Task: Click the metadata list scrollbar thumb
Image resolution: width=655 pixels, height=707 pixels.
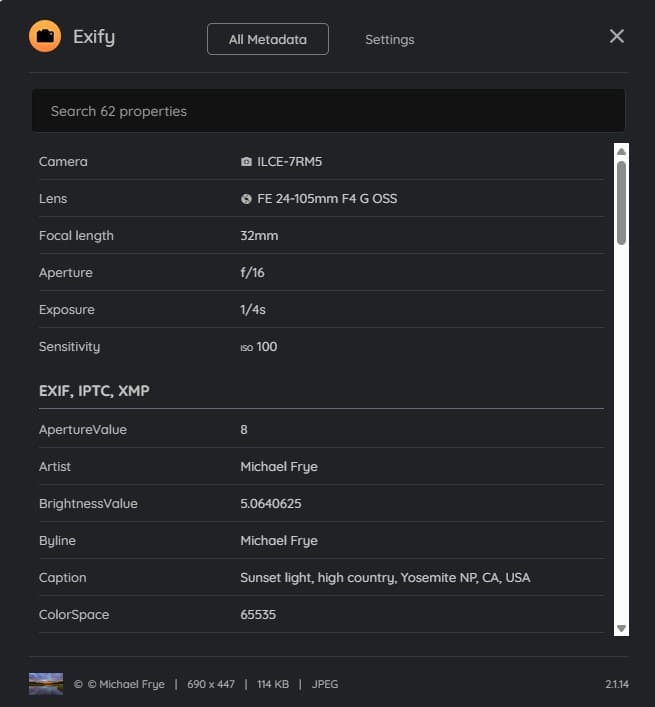Action: (621, 202)
